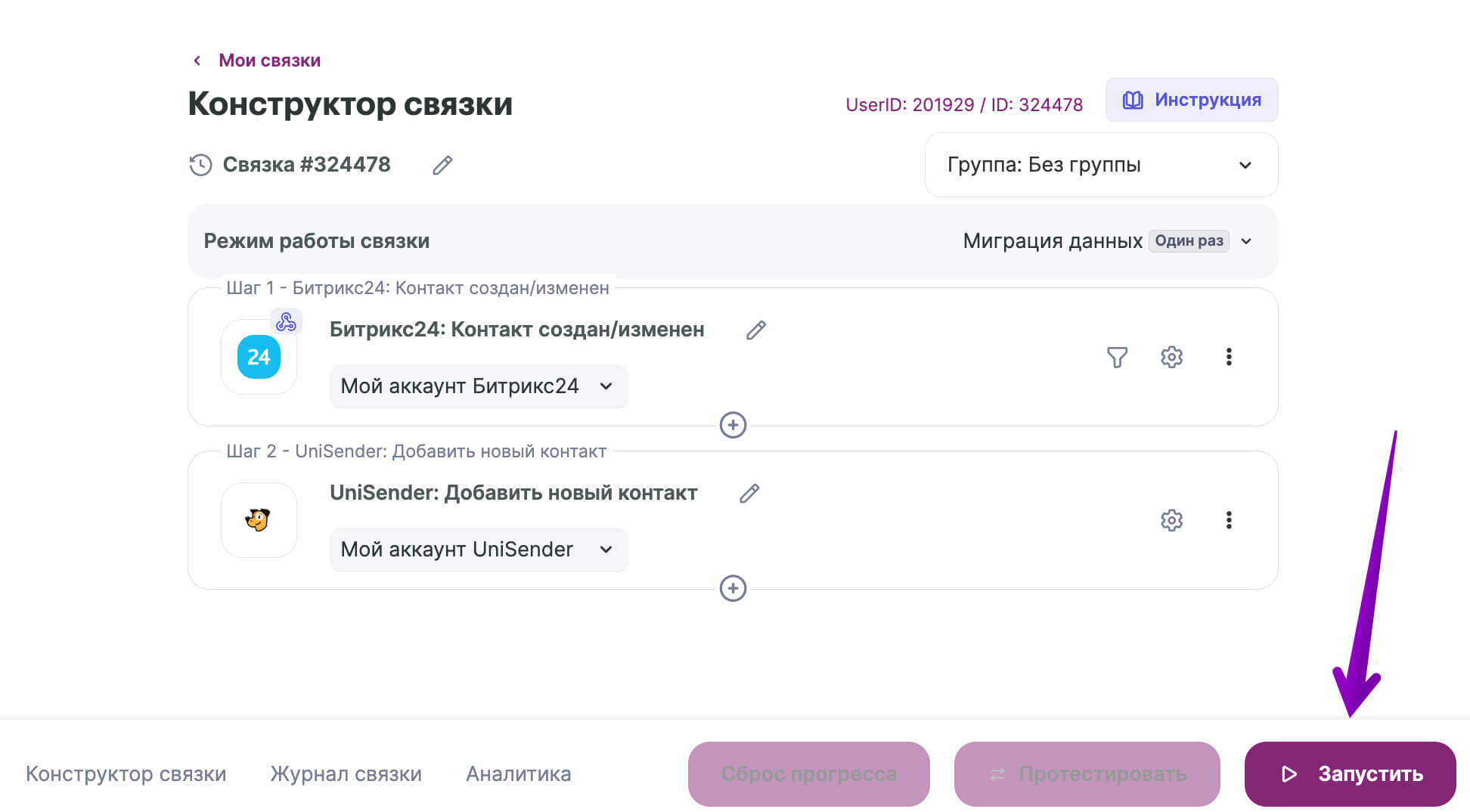Open Мой аккаунт Битрикс24 account dropdown
Screen dimensions: 1470x812
479,386
